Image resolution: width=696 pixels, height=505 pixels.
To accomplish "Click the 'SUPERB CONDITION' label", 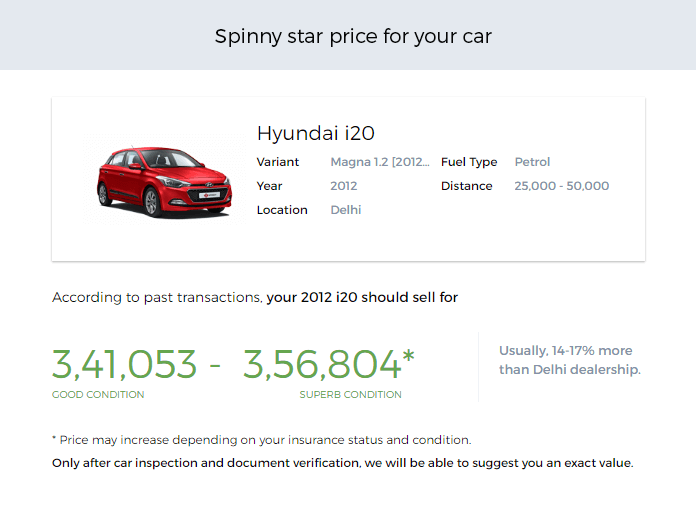I will (x=350, y=395).
